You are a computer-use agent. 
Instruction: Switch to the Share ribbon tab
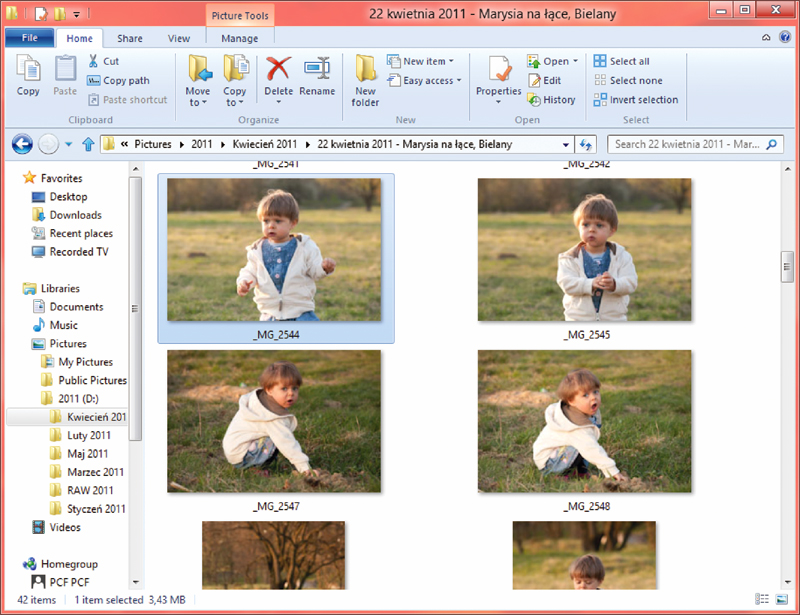(x=129, y=39)
